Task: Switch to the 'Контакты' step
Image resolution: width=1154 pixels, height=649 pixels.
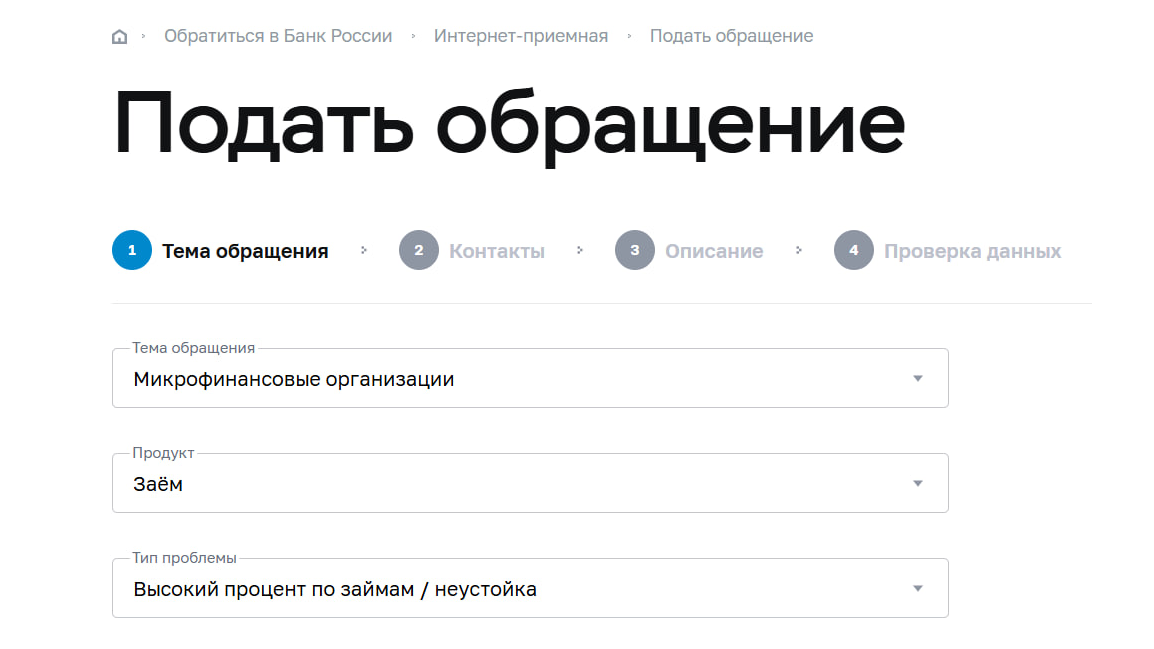Action: 497,251
